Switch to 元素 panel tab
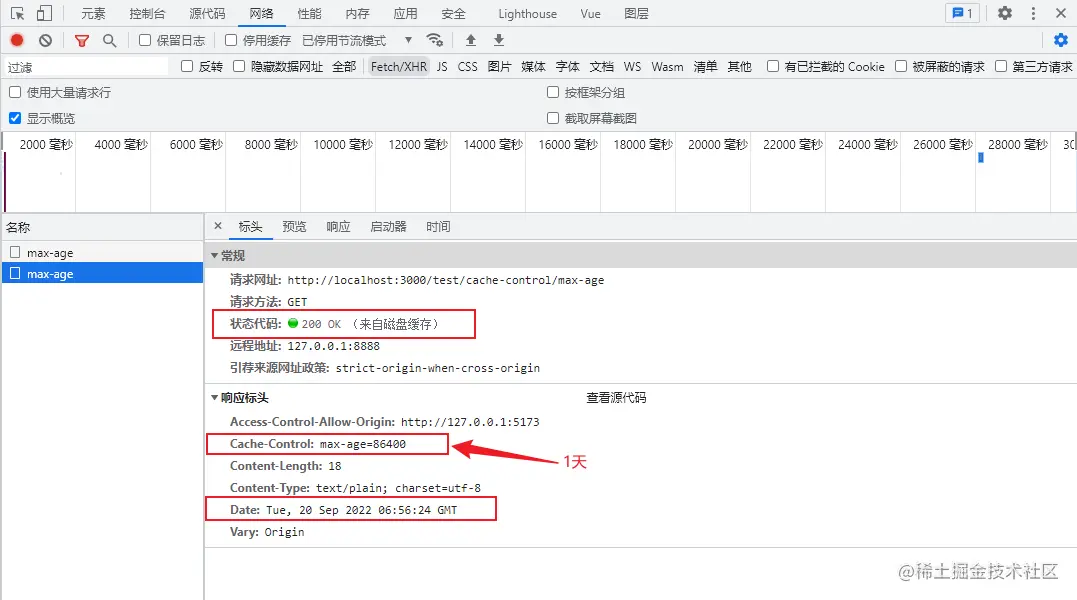This screenshot has height=600, width=1077. (93, 14)
